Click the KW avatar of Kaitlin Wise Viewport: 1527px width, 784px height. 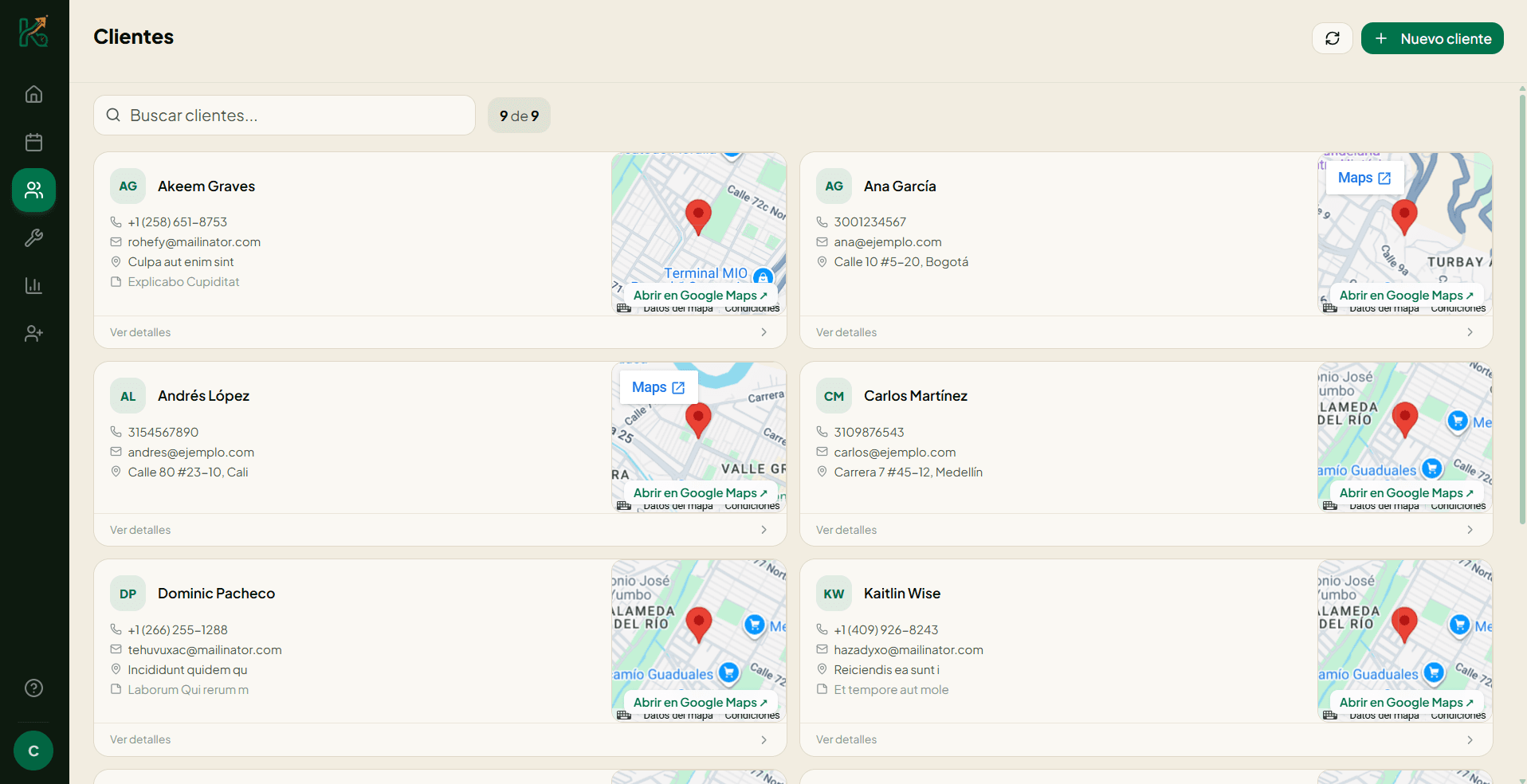tap(834, 594)
